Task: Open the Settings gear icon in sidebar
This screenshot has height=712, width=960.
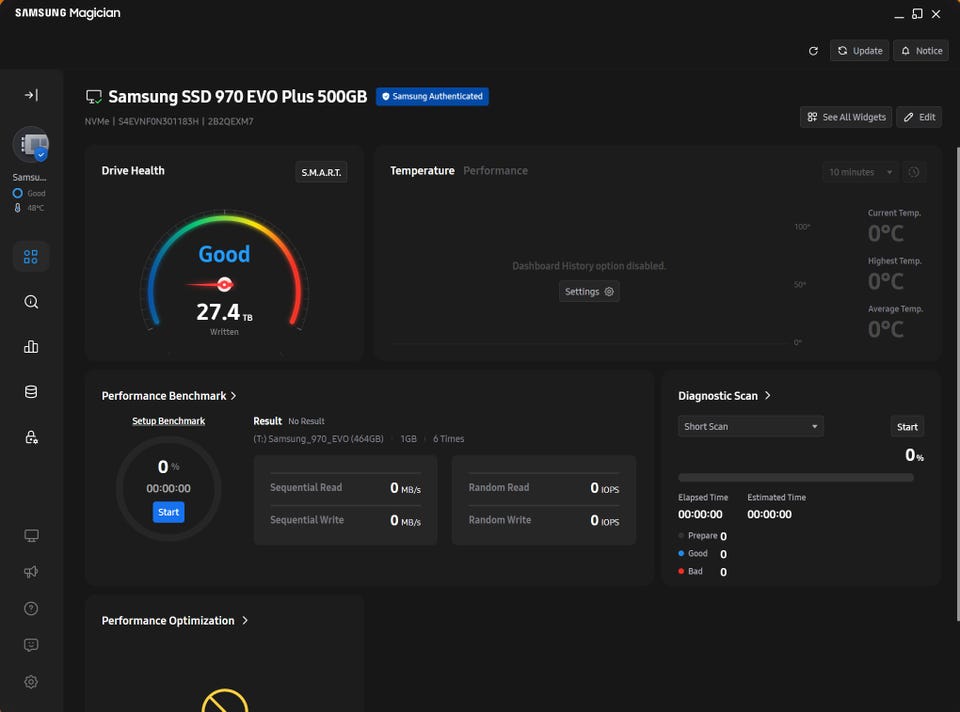Action: click(31, 682)
